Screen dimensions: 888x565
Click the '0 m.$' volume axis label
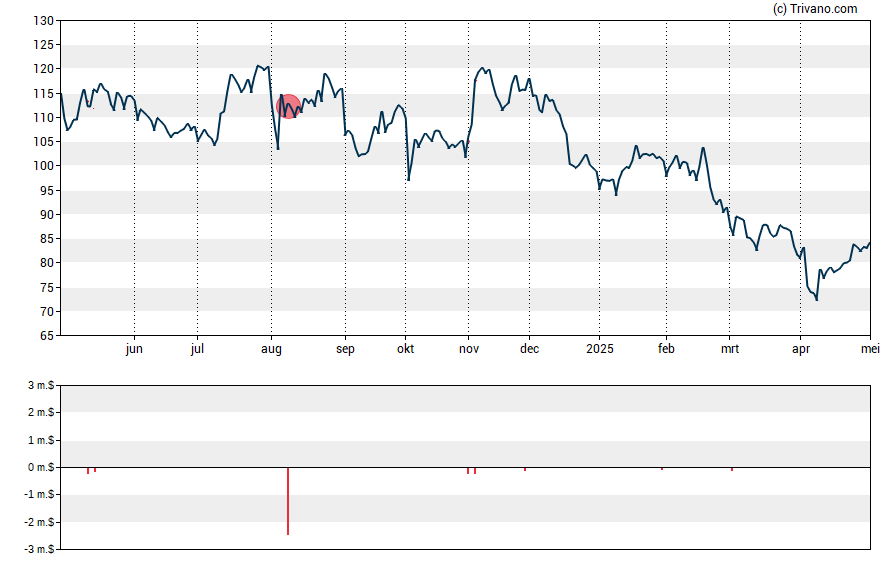pos(41,468)
